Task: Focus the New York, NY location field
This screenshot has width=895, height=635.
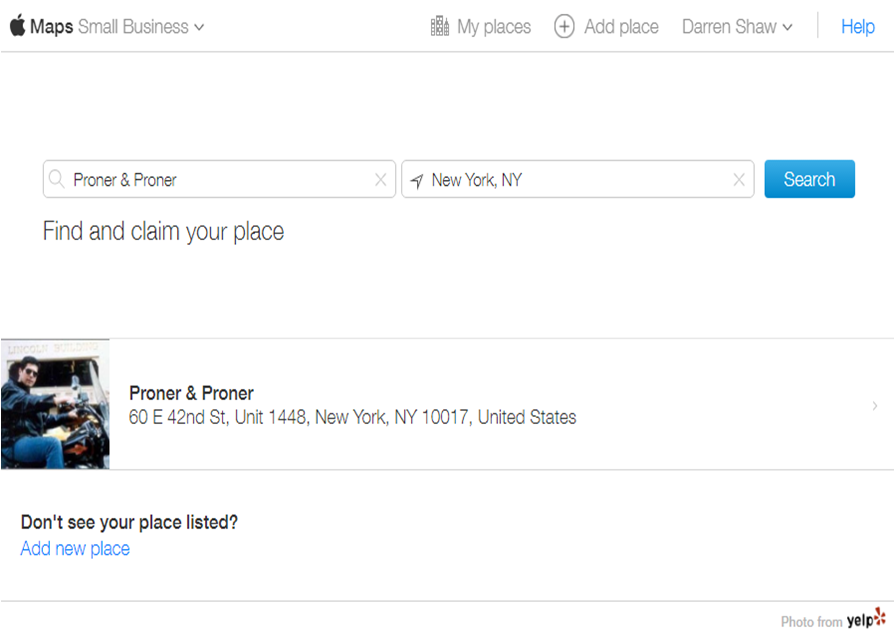Action: pyautogui.click(x=575, y=180)
